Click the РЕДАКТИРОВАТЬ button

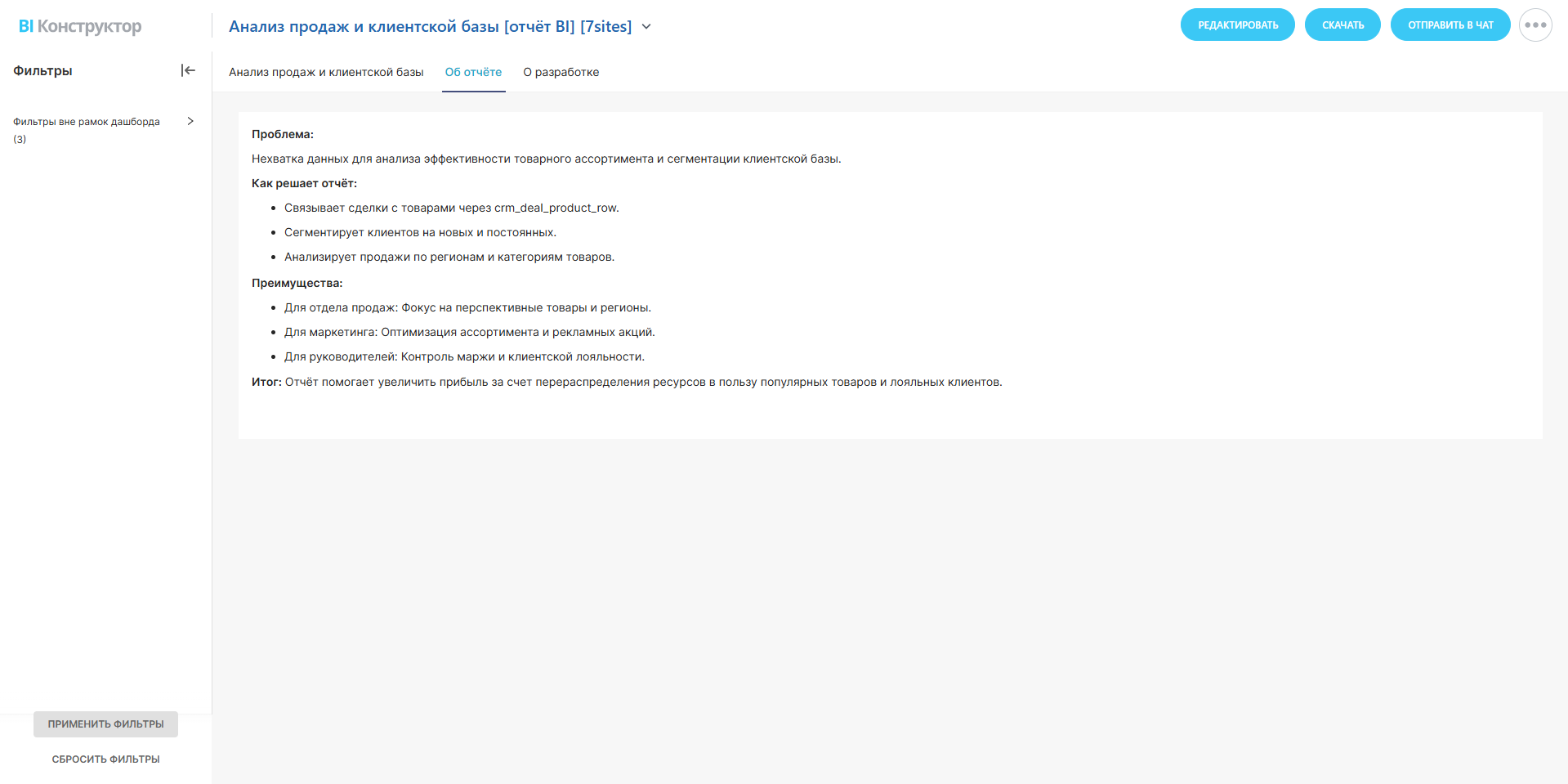1237,25
